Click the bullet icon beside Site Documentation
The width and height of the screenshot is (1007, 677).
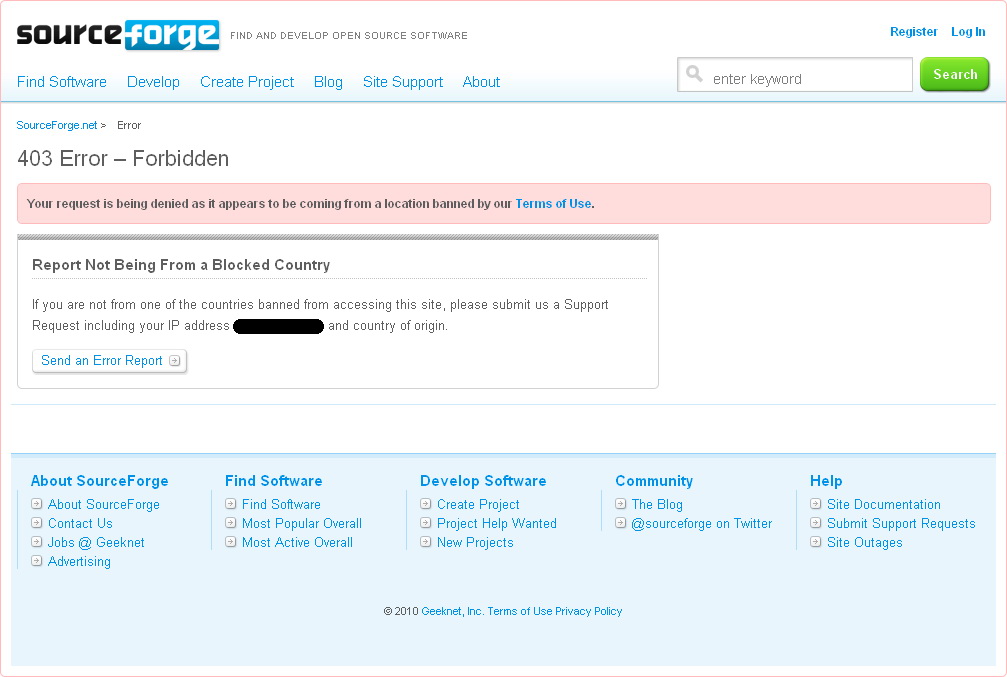coord(816,504)
